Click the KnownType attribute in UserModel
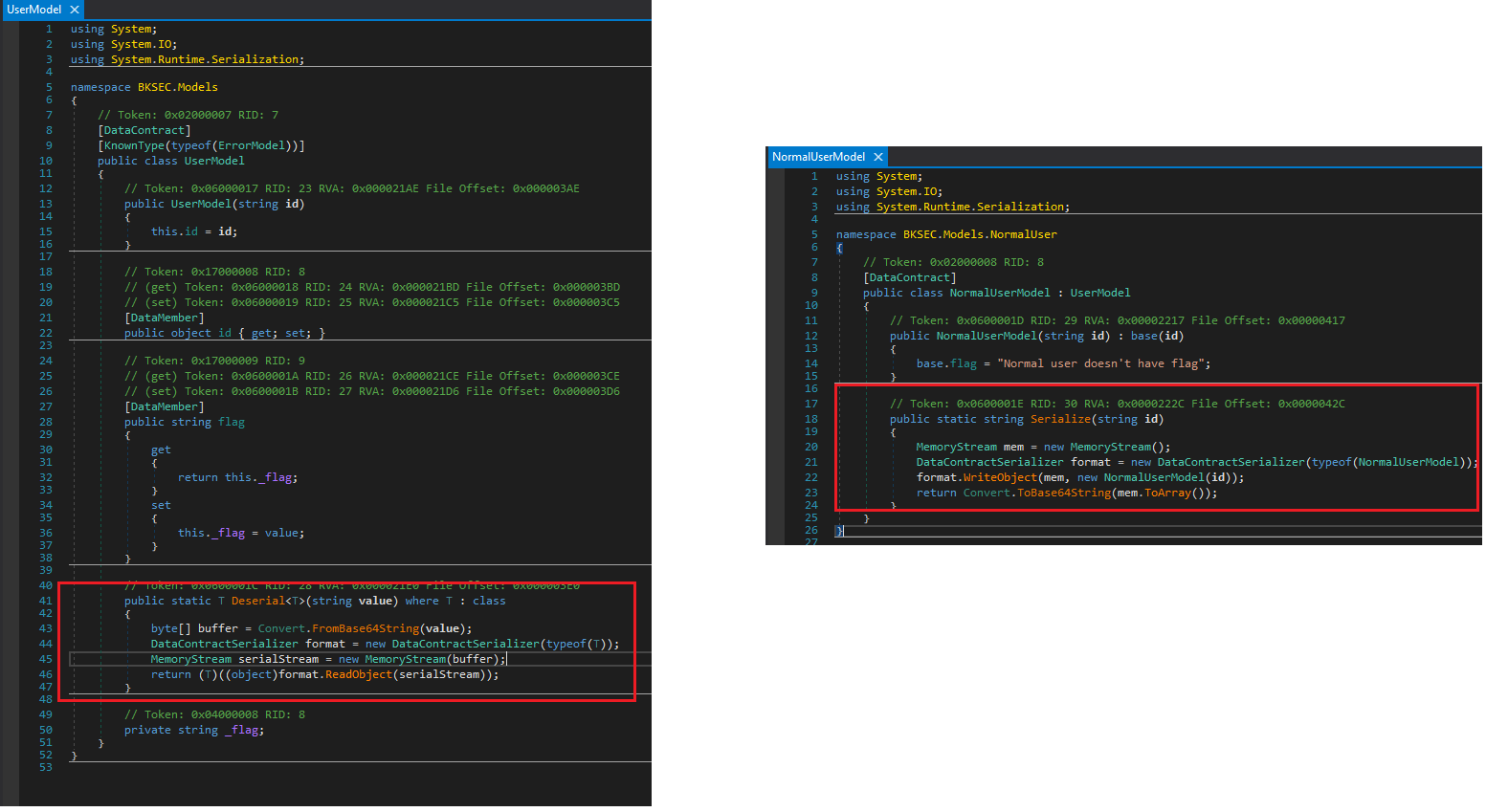Image resolution: width=1486 pixels, height=812 pixels. pos(134,145)
